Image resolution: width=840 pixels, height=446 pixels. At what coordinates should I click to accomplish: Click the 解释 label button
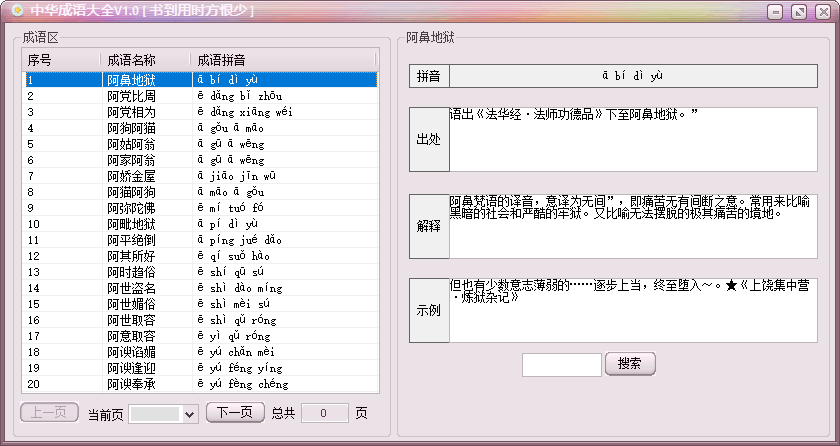tap(429, 226)
